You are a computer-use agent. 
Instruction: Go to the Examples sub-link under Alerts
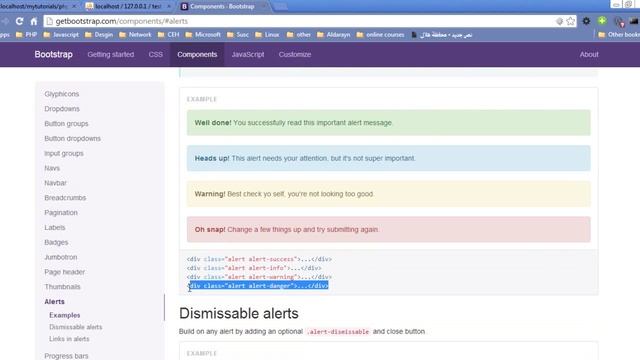(x=64, y=315)
